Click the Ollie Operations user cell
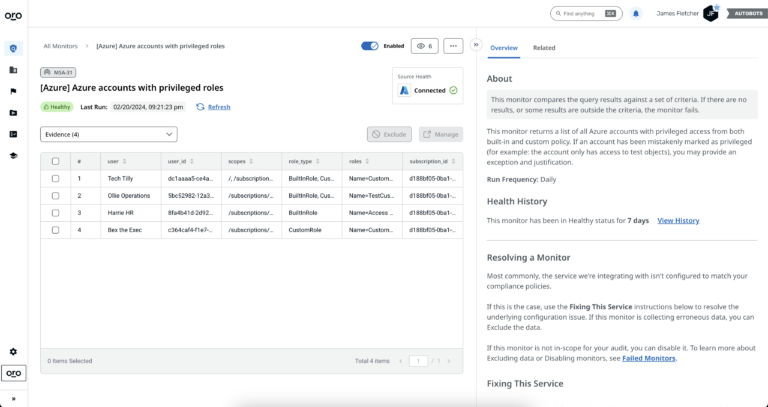768x407 pixels. [129, 196]
